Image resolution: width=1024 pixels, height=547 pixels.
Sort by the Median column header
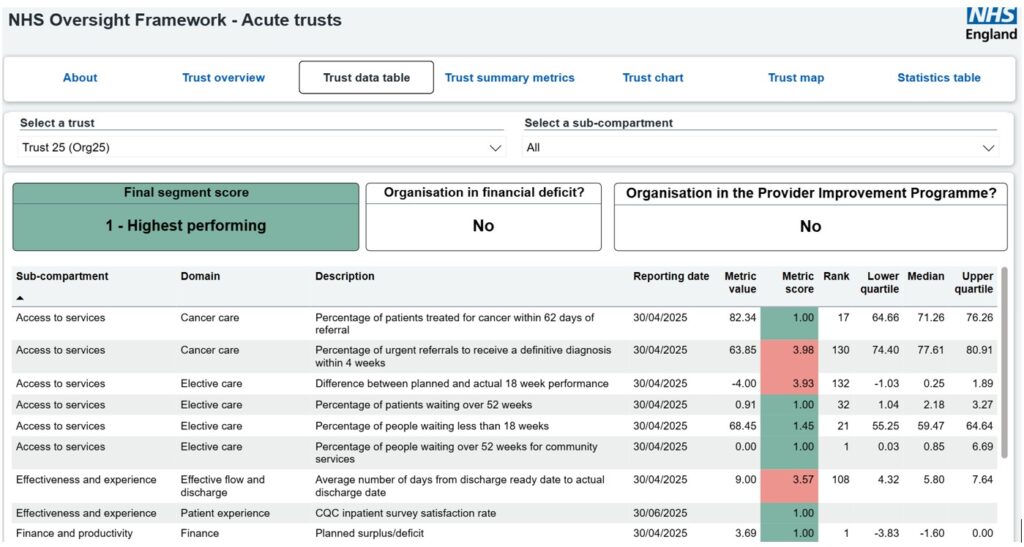click(x=925, y=276)
